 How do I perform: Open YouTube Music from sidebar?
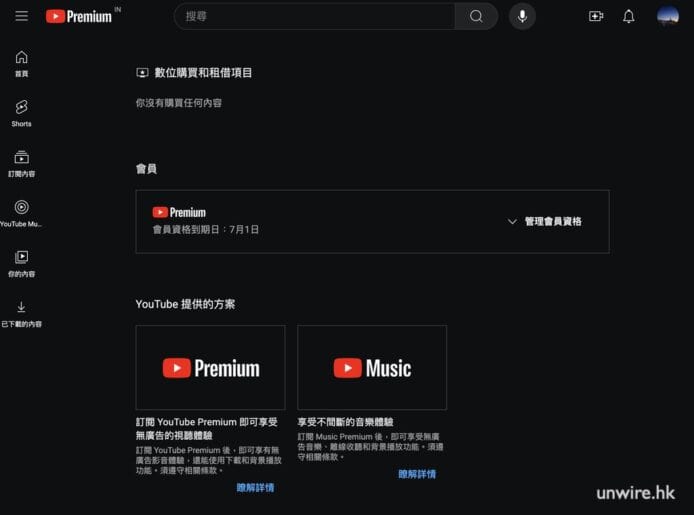[x=21, y=213]
